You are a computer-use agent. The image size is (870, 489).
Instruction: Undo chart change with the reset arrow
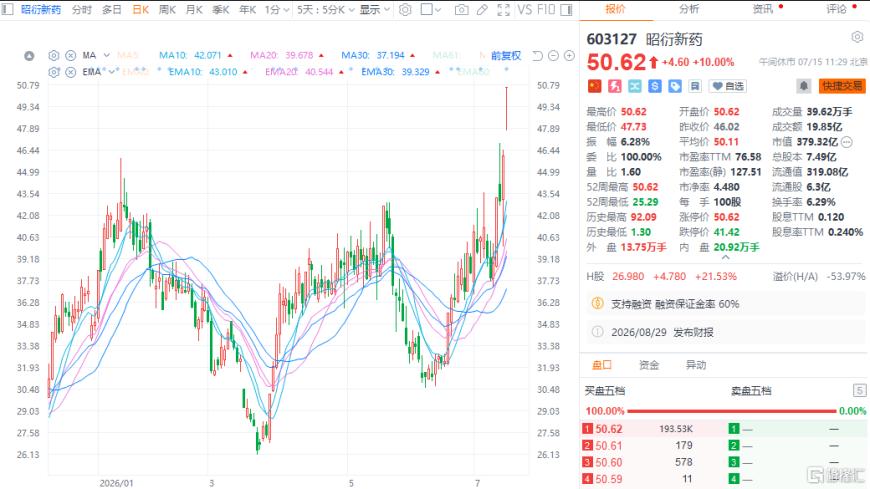[x=537, y=56]
